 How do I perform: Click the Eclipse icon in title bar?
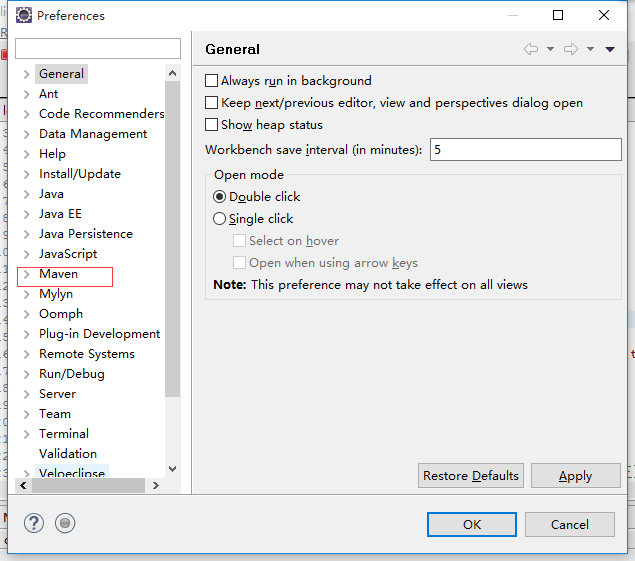point(23,15)
